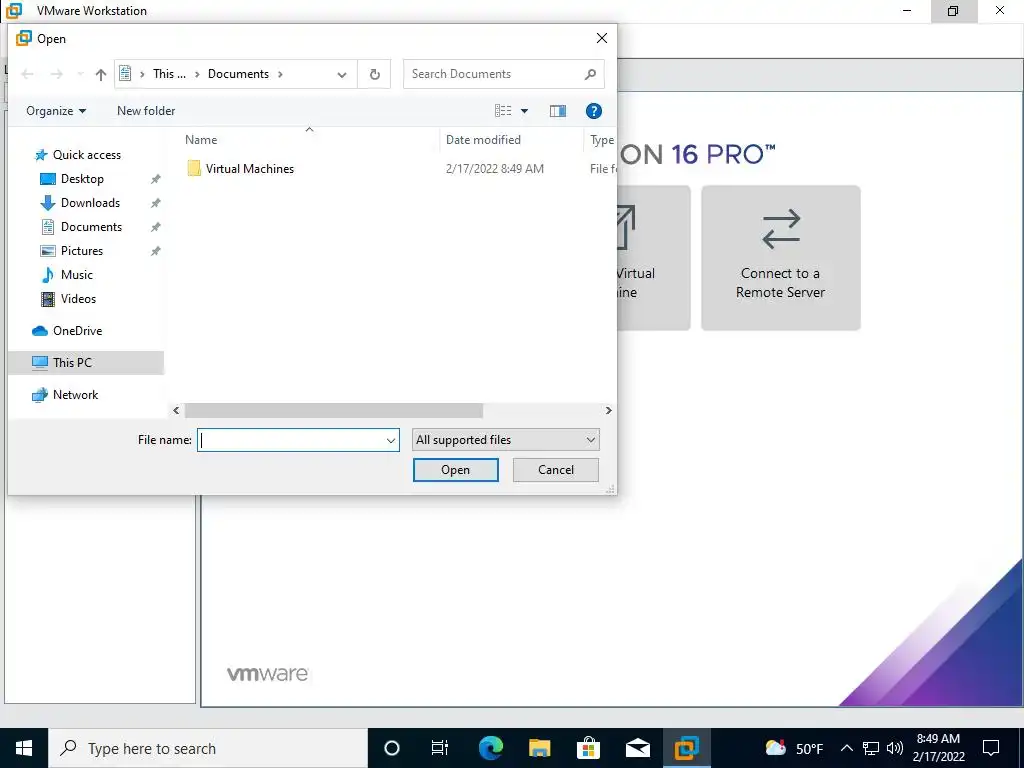Open Microsoft Store from taskbar
The height and width of the screenshot is (768, 1024).
click(588, 748)
